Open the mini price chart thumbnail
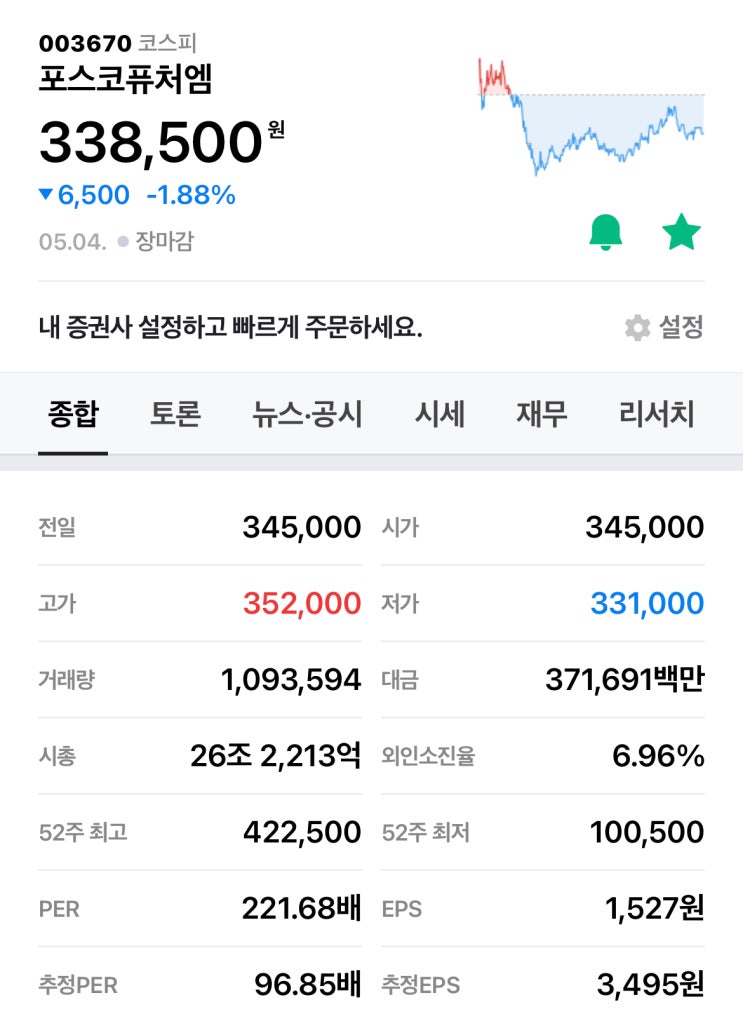Screen dimensions: 743x1014 point(591,115)
